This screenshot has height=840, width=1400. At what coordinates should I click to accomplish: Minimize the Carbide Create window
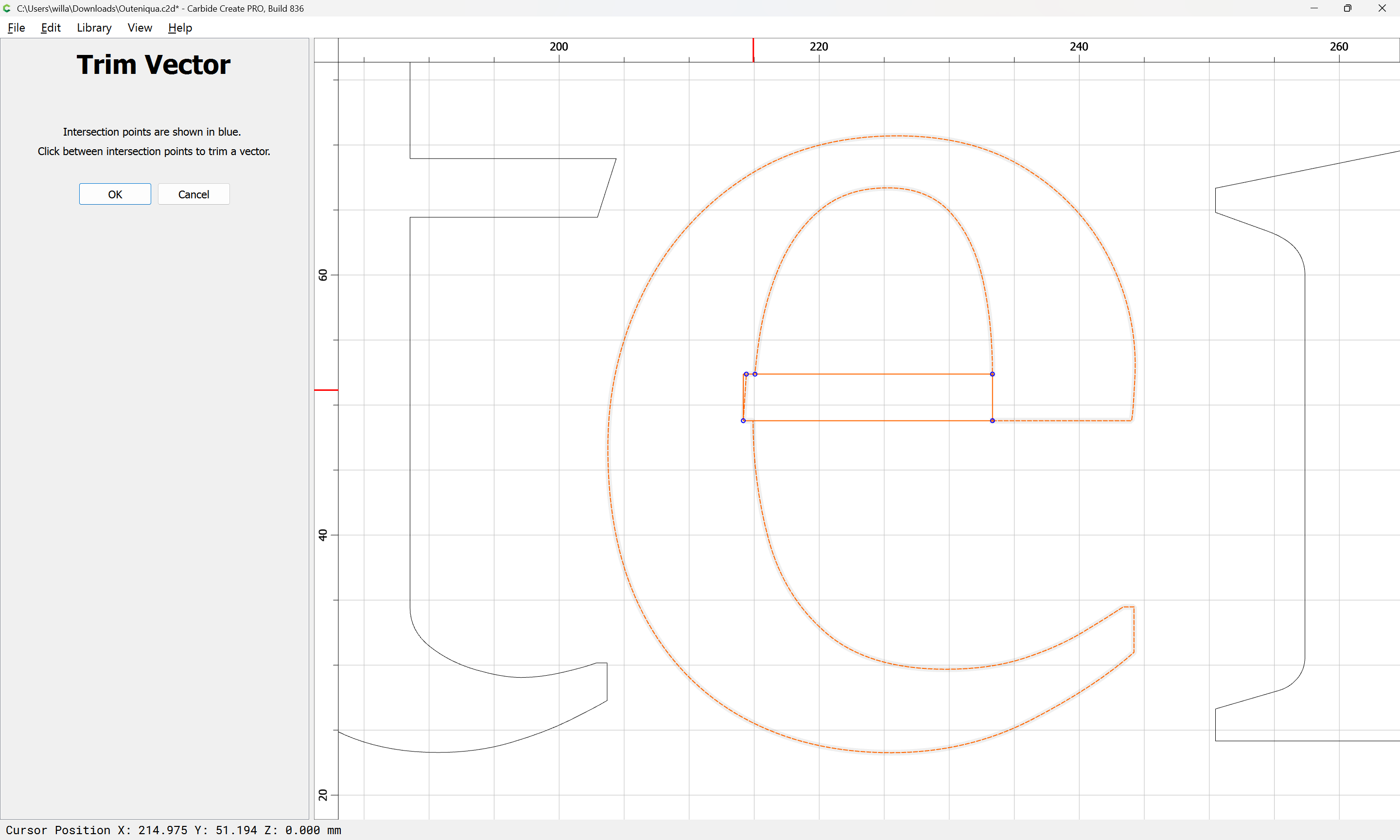[x=1314, y=8]
